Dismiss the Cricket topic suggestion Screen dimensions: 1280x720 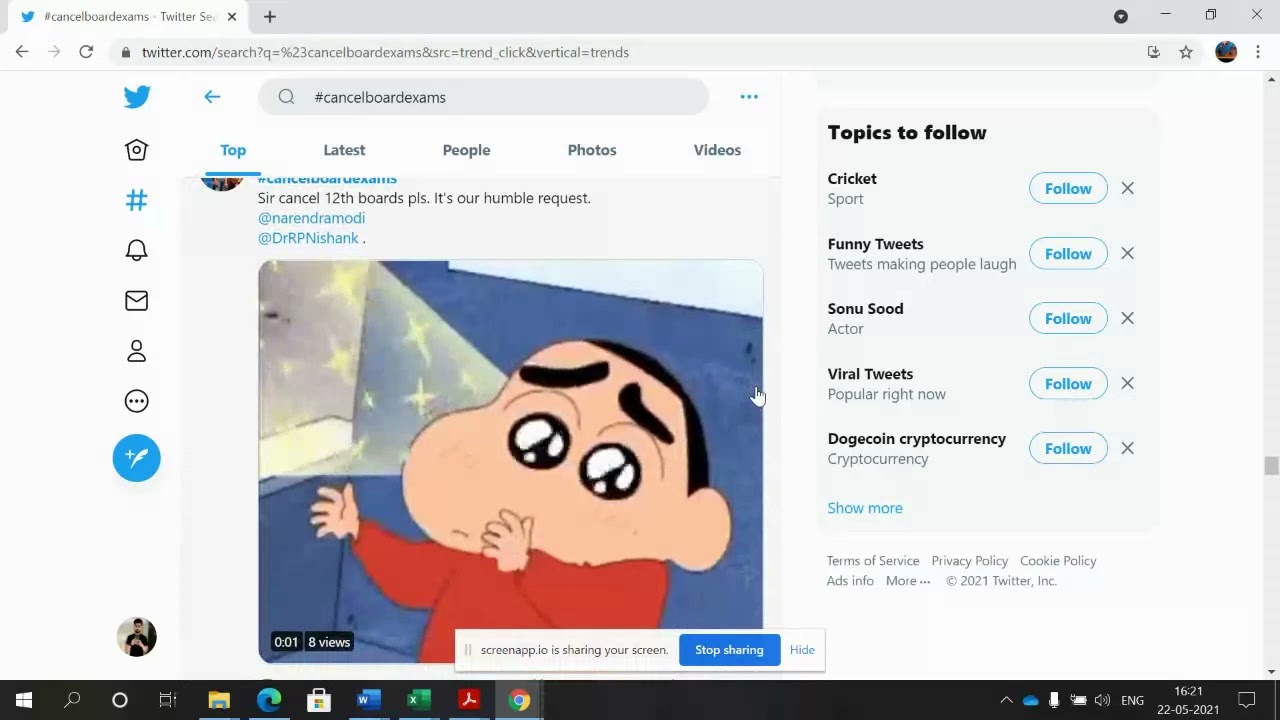pyautogui.click(x=1127, y=188)
